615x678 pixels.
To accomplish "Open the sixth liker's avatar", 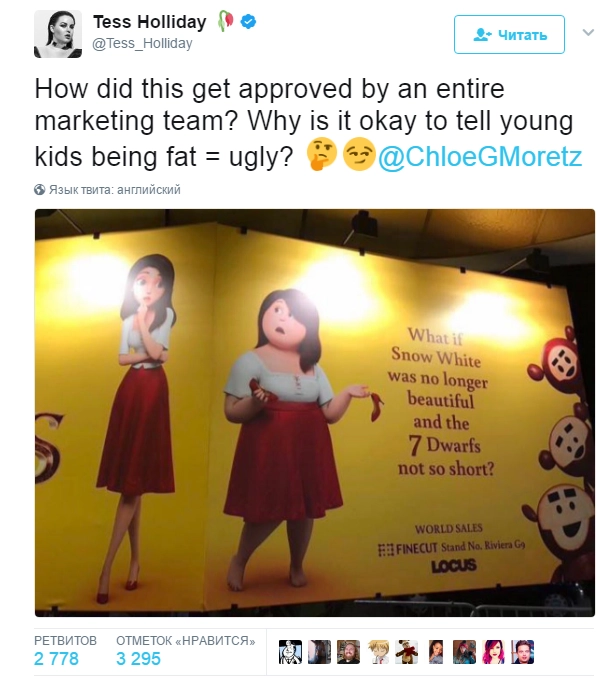I will [437, 652].
